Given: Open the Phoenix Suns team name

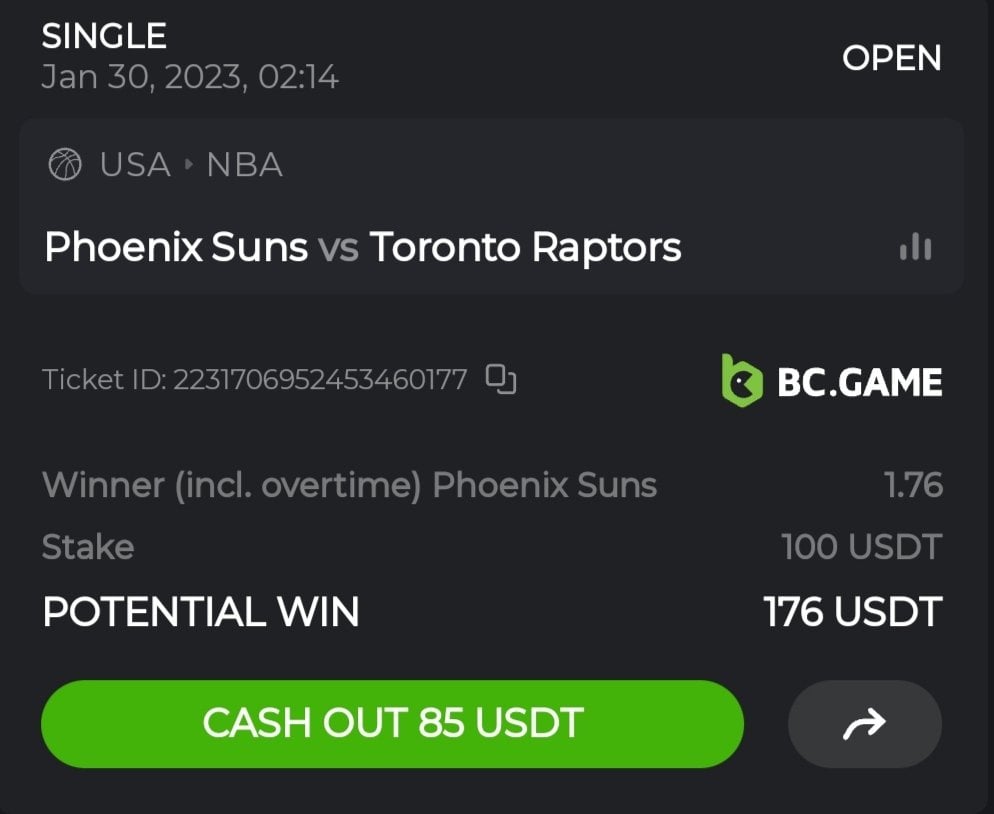Looking at the screenshot, I should (176, 247).
